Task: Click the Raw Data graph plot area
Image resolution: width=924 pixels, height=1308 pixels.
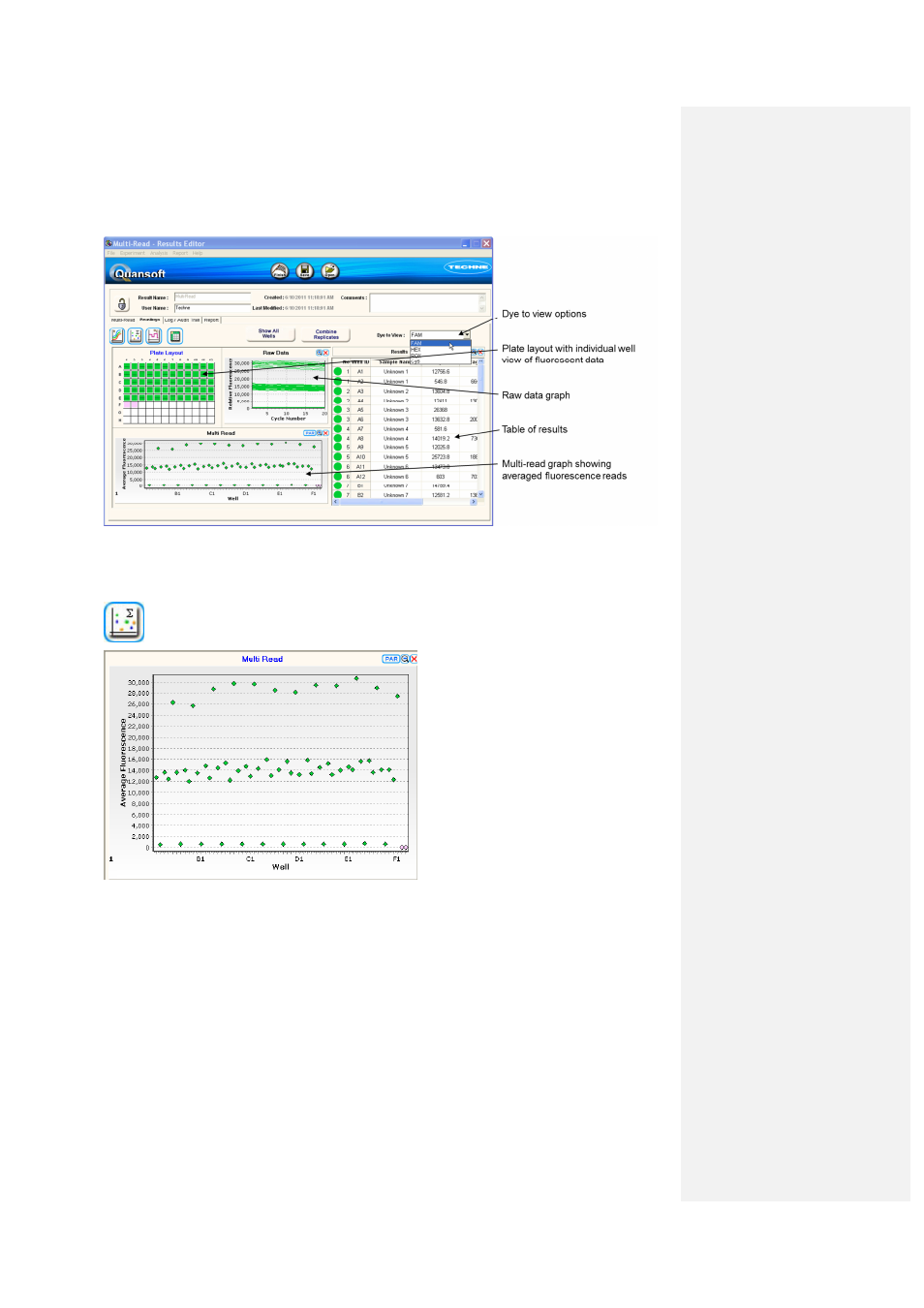Action: pos(289,385)
